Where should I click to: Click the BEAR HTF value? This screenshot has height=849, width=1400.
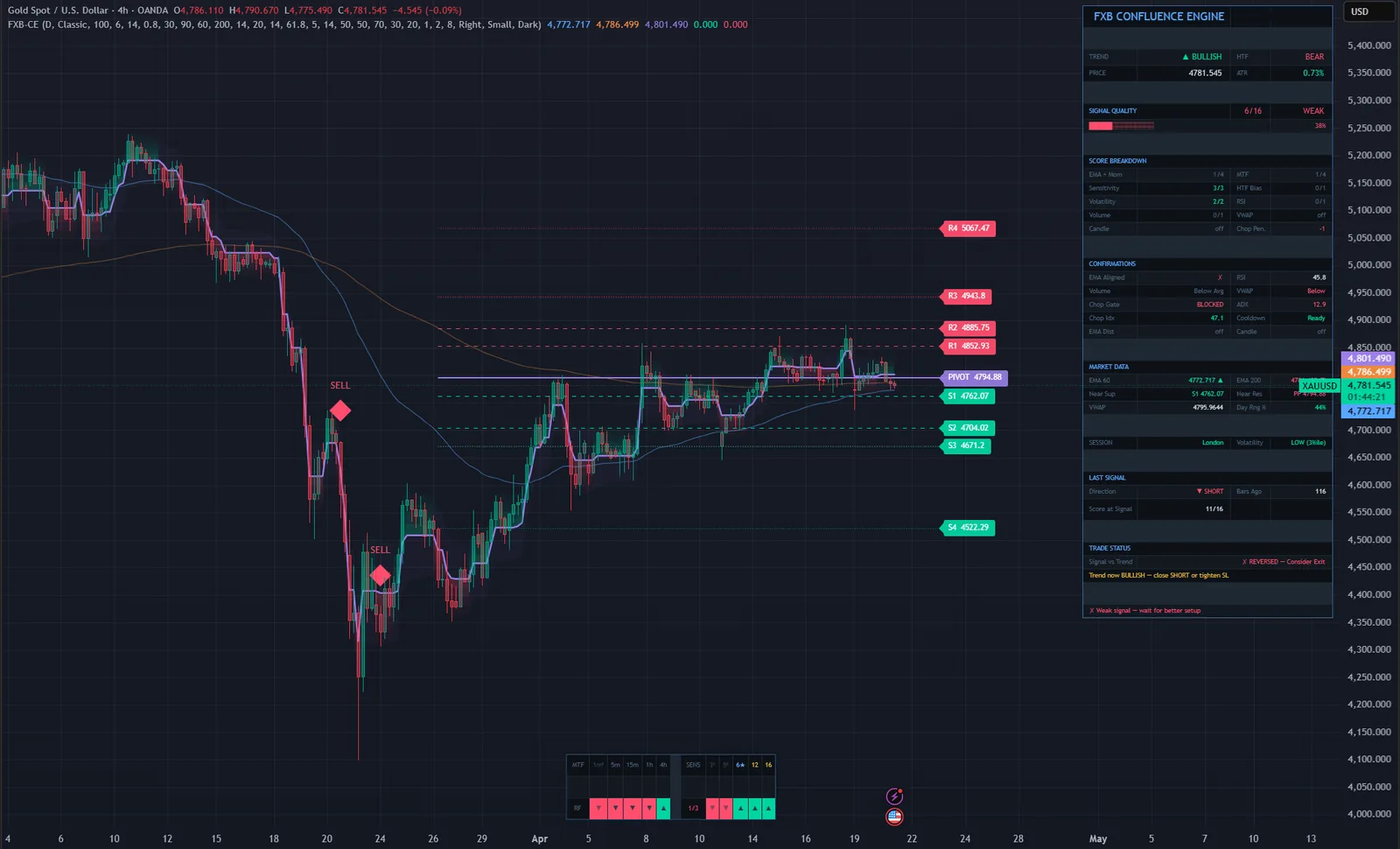[1314, 57]
